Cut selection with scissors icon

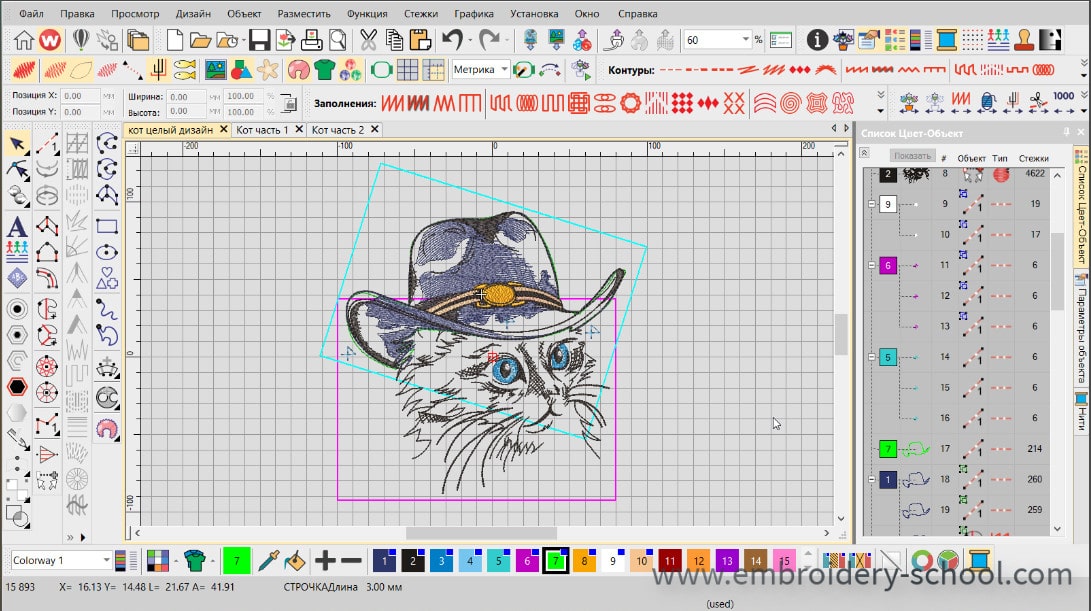pyautogui.click(x=368, y=40)
